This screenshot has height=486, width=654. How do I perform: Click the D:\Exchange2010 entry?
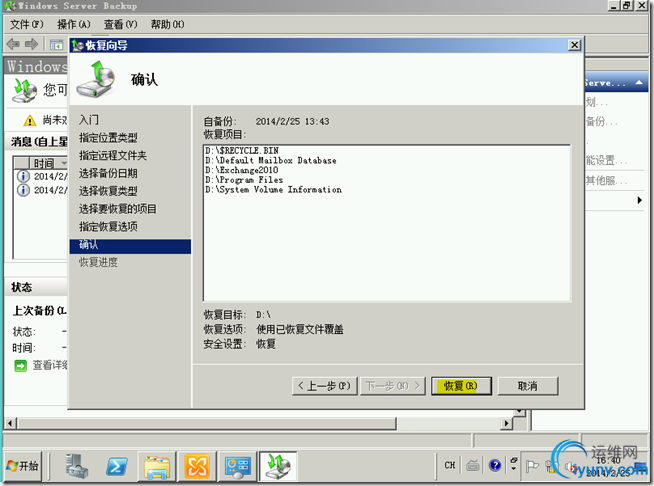241,170
